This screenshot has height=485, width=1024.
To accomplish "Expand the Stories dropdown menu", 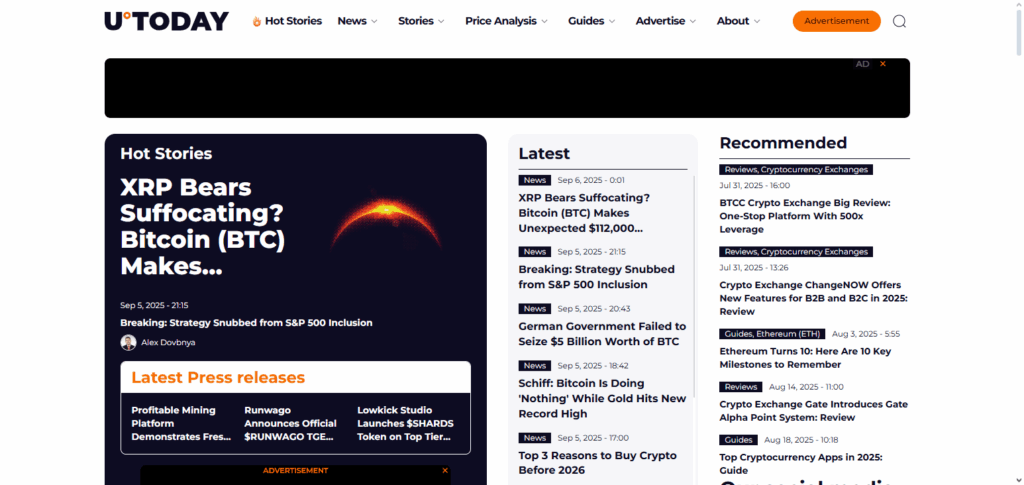I will click(421, 21).
